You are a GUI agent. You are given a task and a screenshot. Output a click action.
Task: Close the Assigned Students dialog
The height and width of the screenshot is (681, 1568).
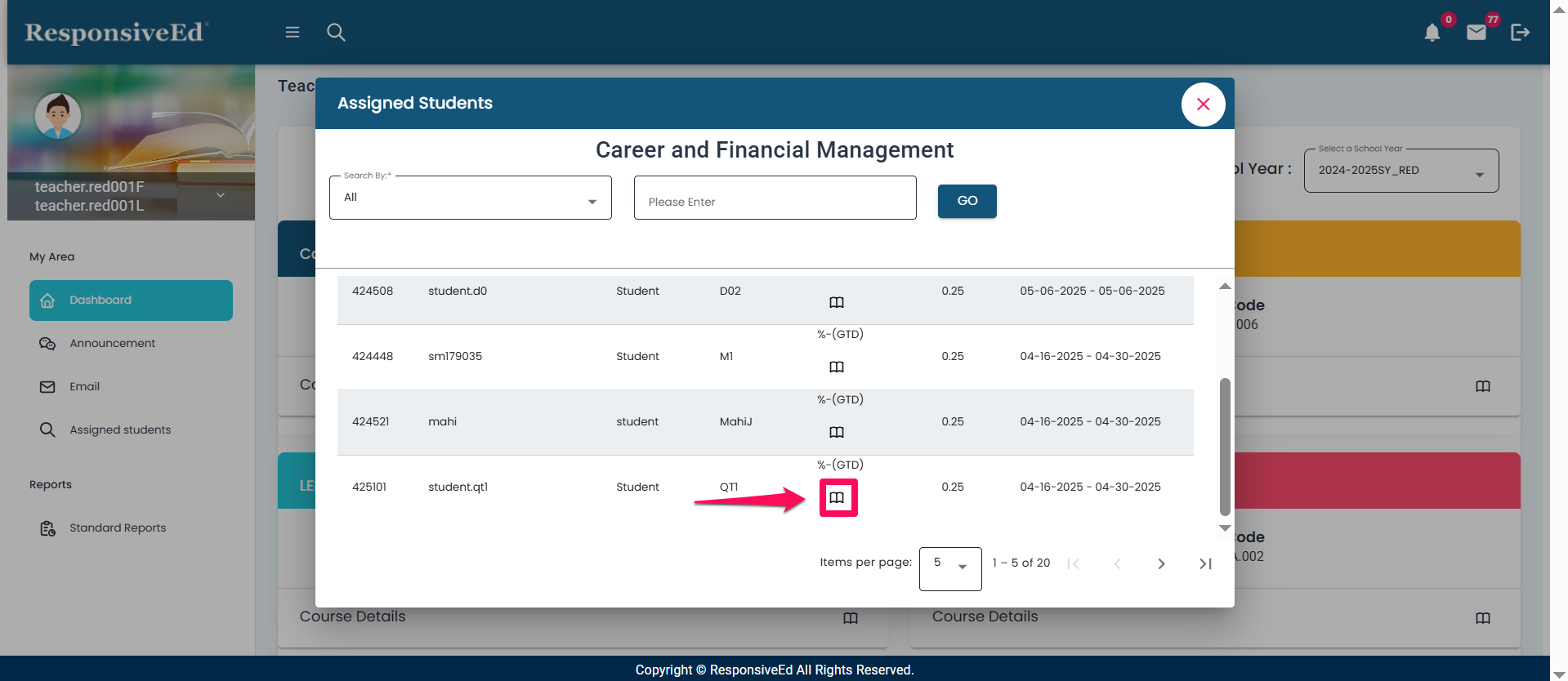(x=1203, y=105)
